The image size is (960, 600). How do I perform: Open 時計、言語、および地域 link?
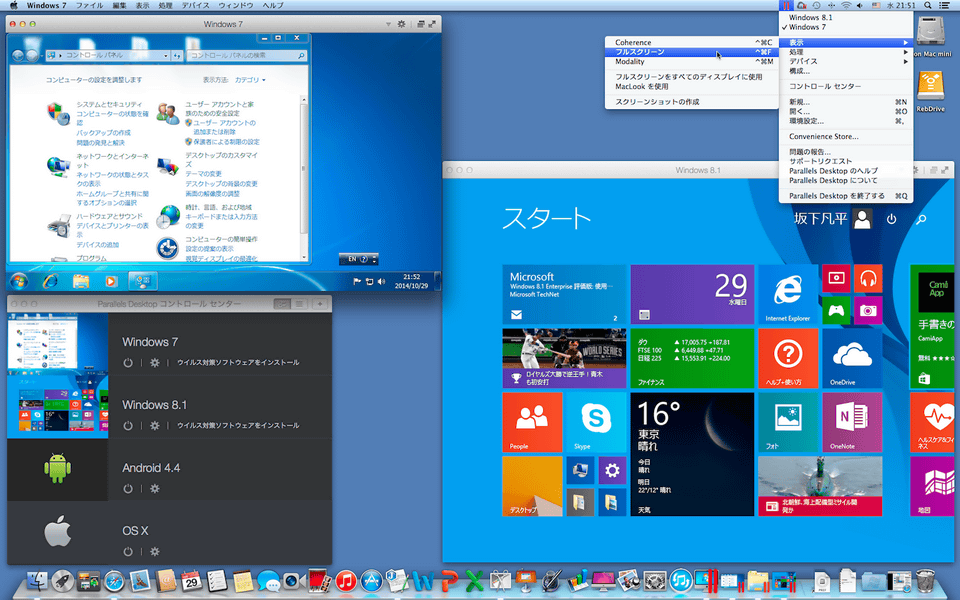(218, 207)
